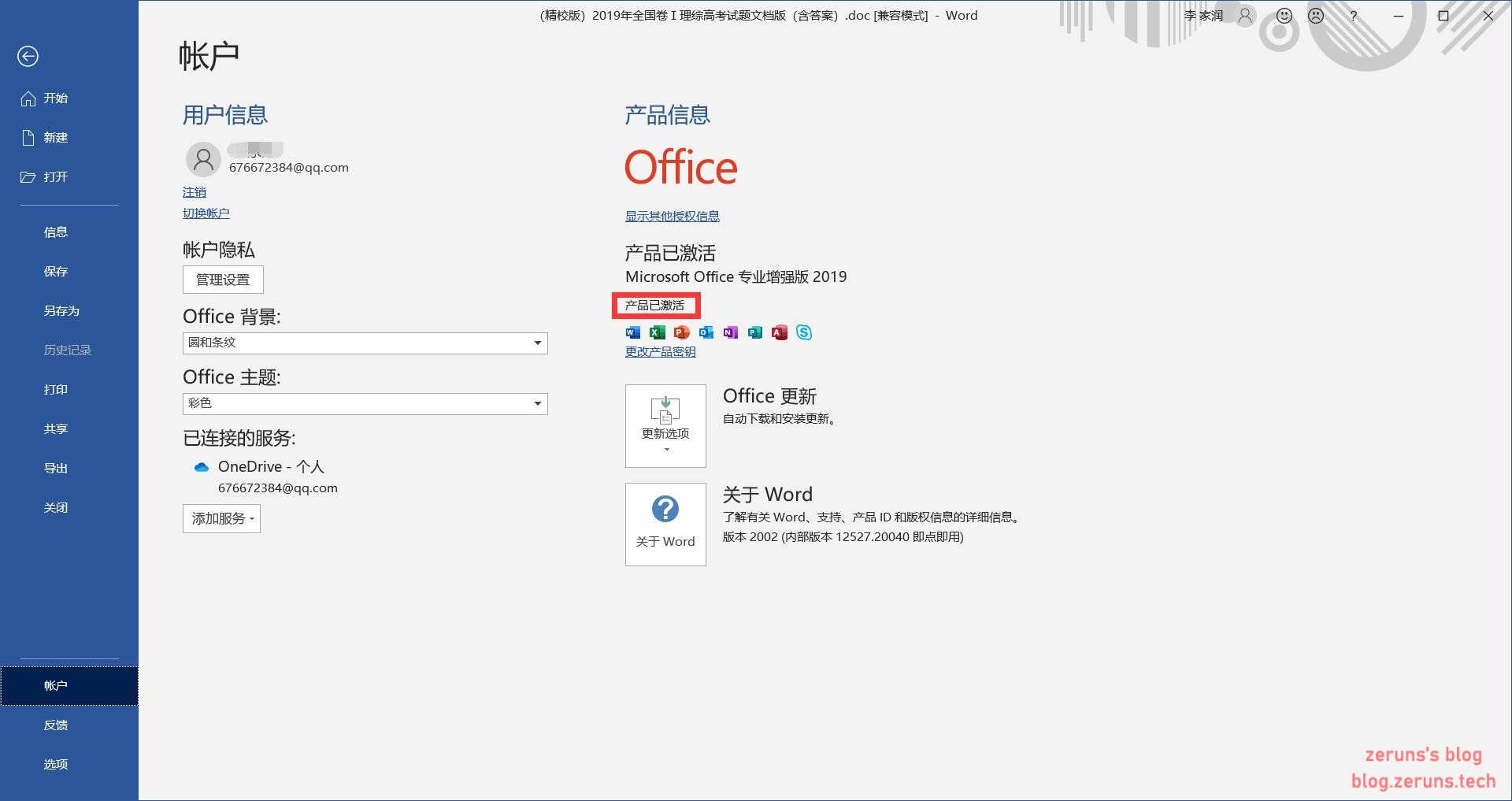Image resolution: width=1512 pixels, height=801 pixels.
Task: Click the back arrow icon
Action: point(28,56)
